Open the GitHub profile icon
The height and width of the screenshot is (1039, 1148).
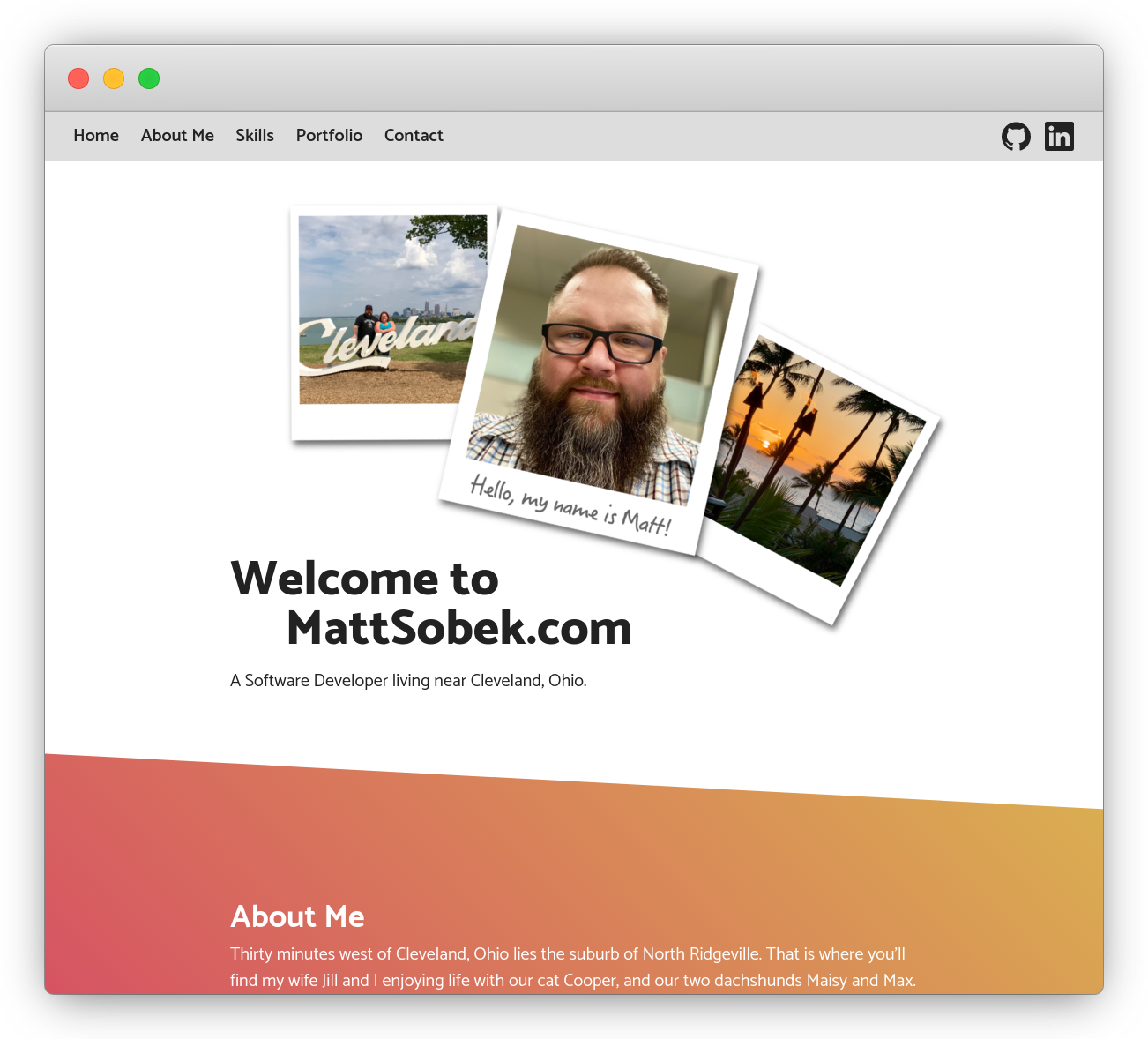click(x=1016, y=136)
